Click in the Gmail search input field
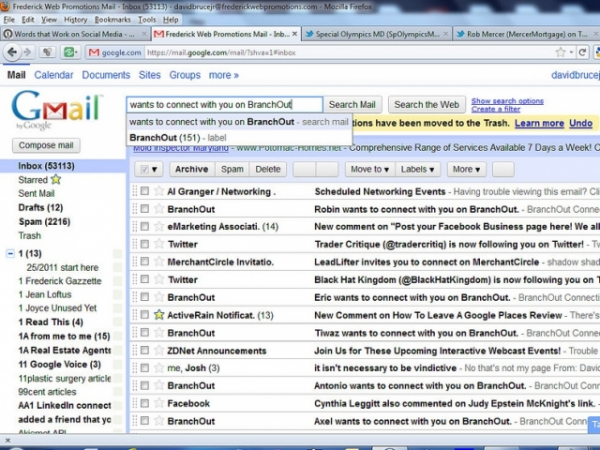 tap(225, 104)
